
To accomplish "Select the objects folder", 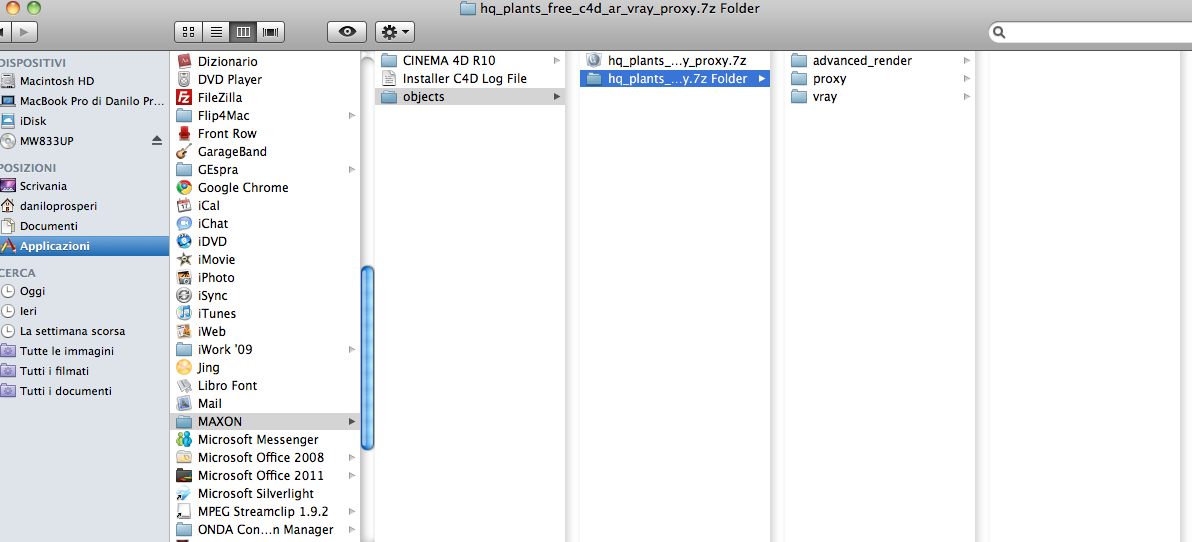I will 471,97.
